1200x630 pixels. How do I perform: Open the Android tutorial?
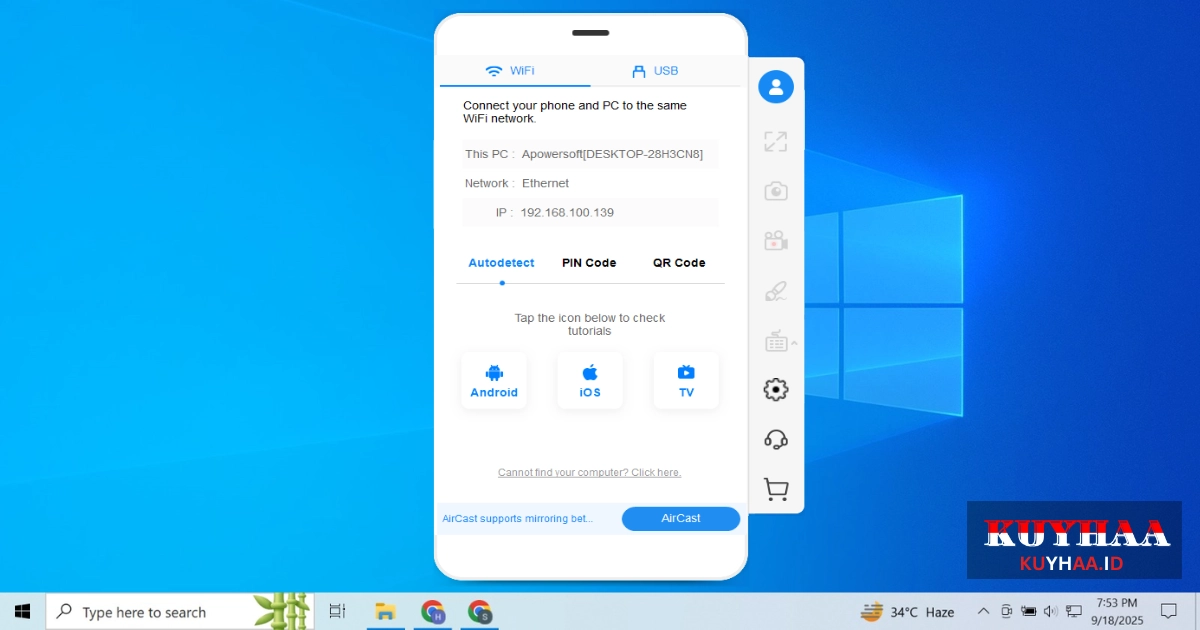(x=494, y=381)
